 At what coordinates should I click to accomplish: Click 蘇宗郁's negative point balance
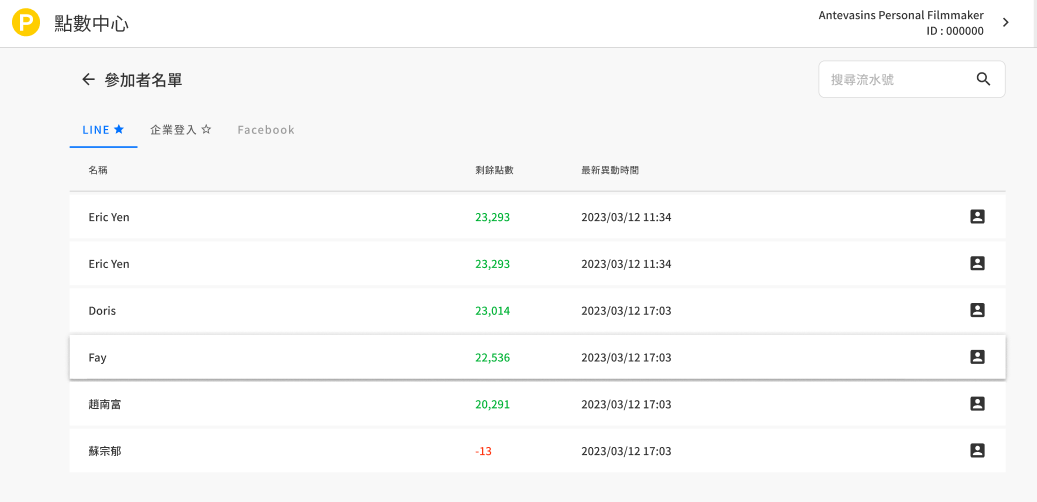tap(483, 452)
